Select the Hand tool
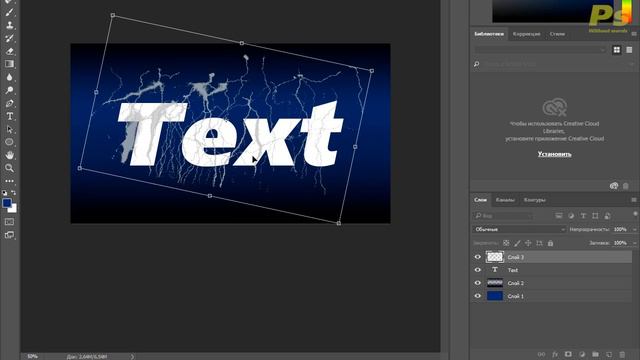This screenshot has width=640, height=360. (x=9, y=155)
